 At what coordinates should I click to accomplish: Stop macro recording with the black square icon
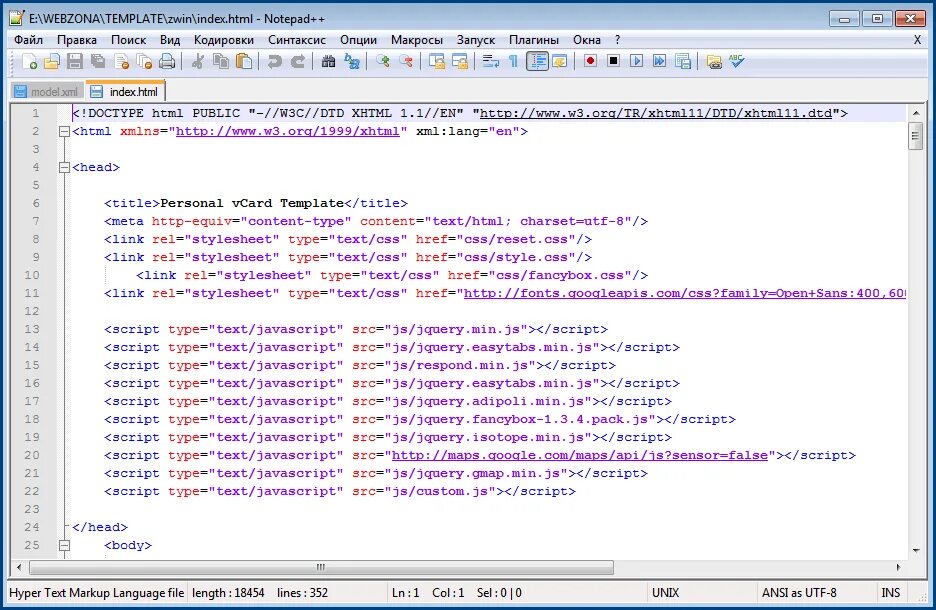[x=613, y=61]
